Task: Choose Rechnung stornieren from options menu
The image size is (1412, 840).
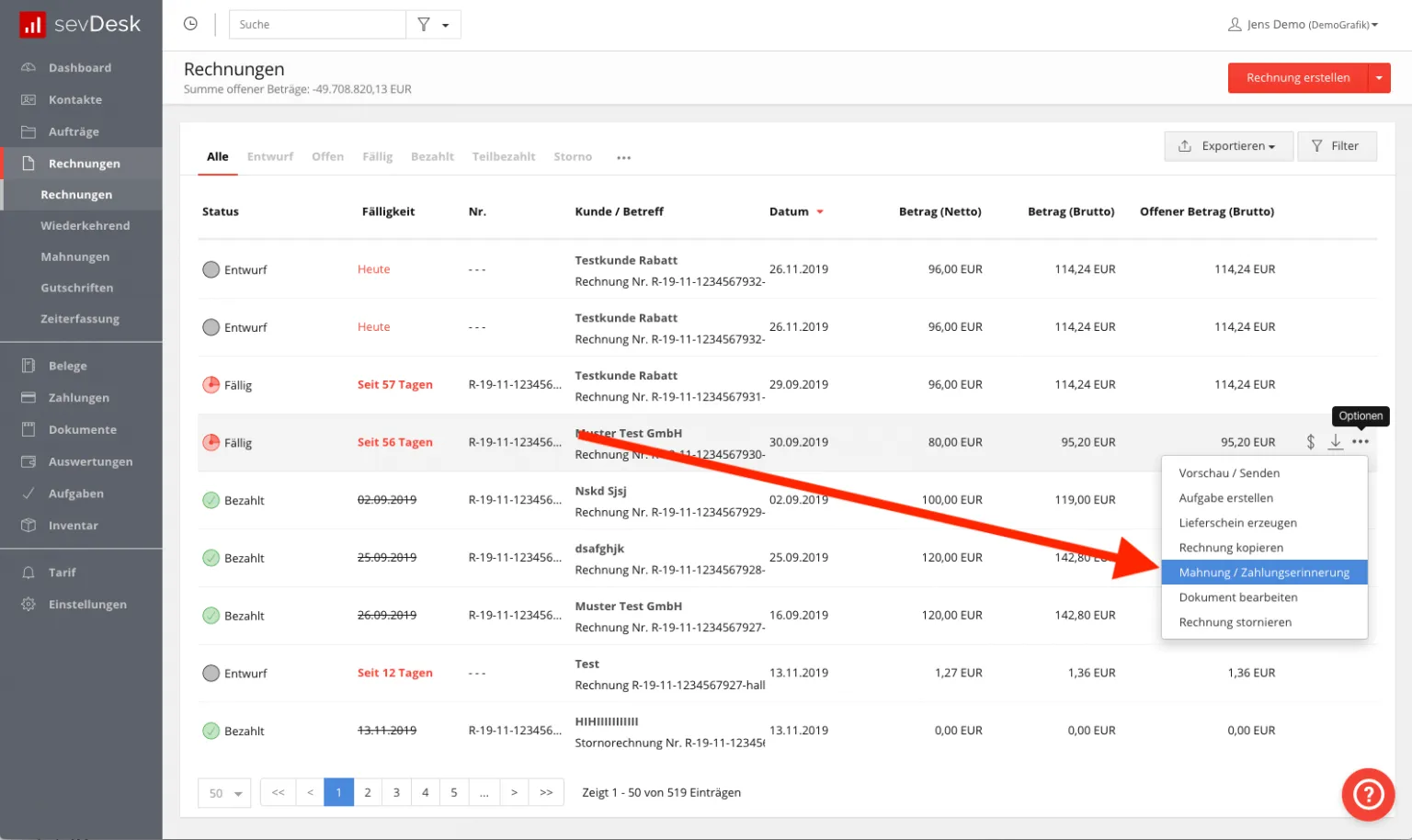Action: click(1235, 622)
